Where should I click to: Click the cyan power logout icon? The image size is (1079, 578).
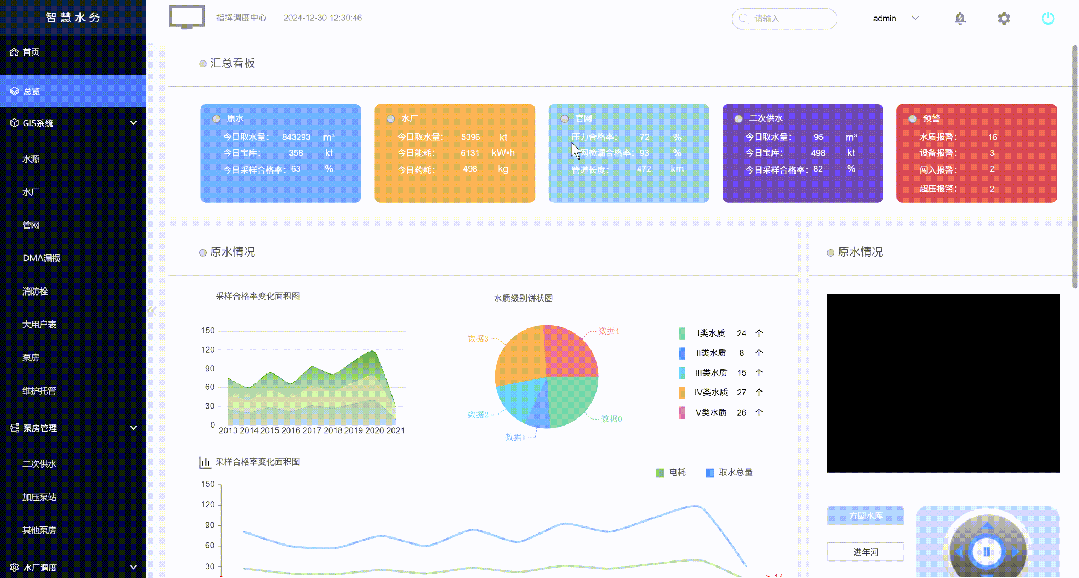1047,19
